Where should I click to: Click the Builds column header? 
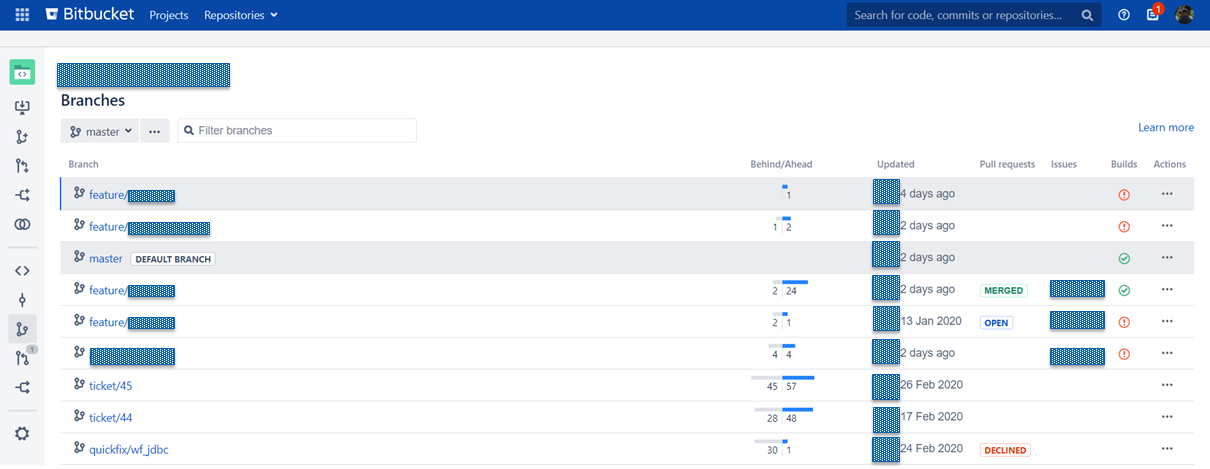(x=1124, y=164)
